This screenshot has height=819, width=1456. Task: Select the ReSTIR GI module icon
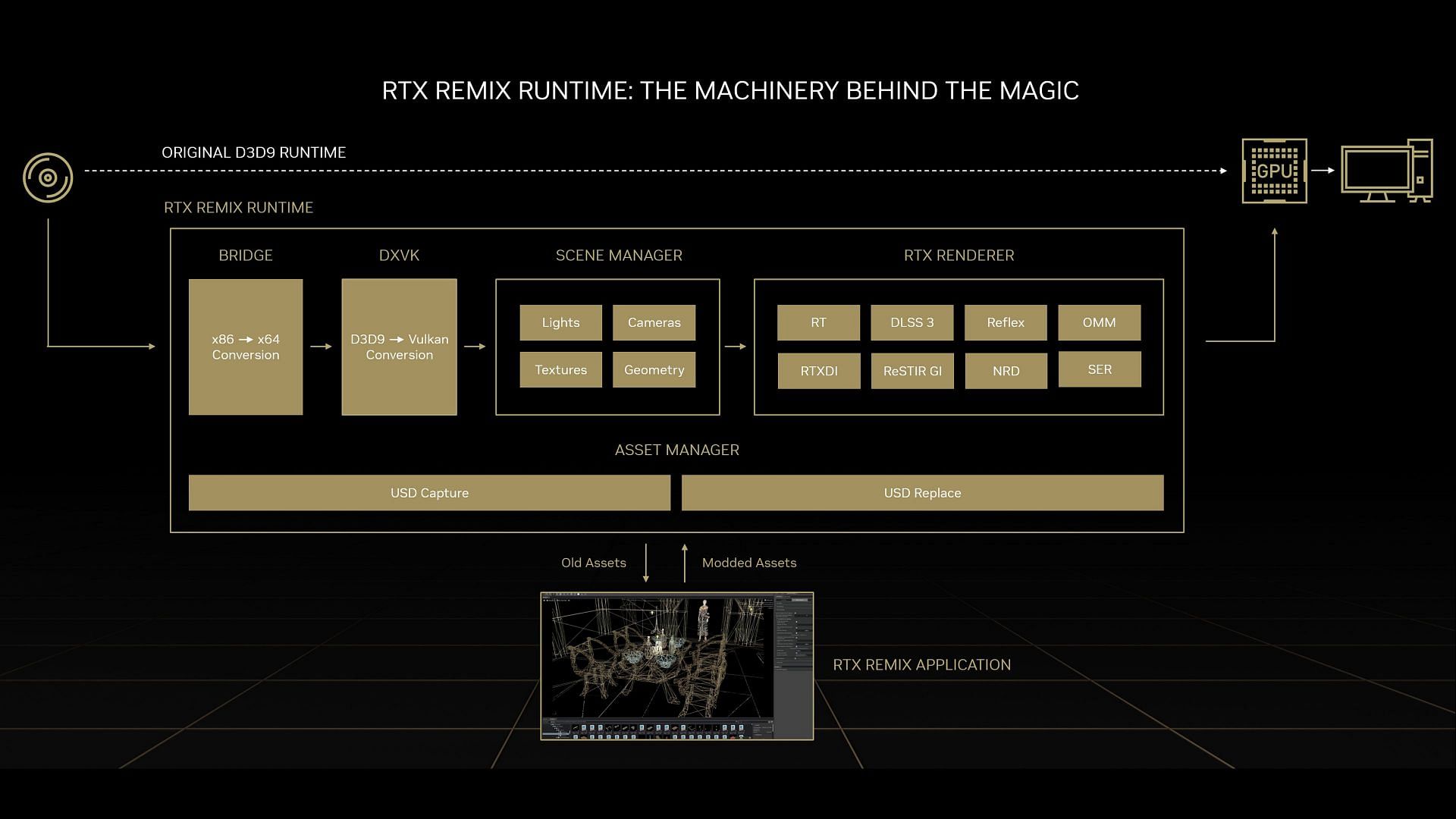coord(912,370)
